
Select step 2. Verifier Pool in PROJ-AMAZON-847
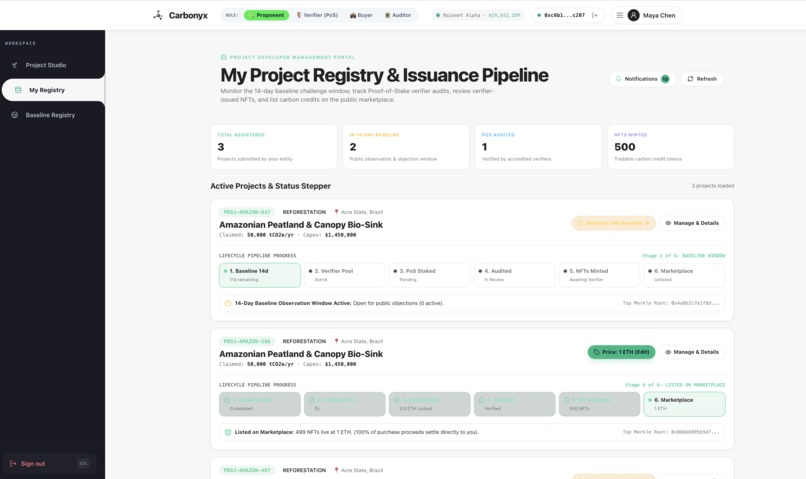pyautogui.click(x=345, y=275)
